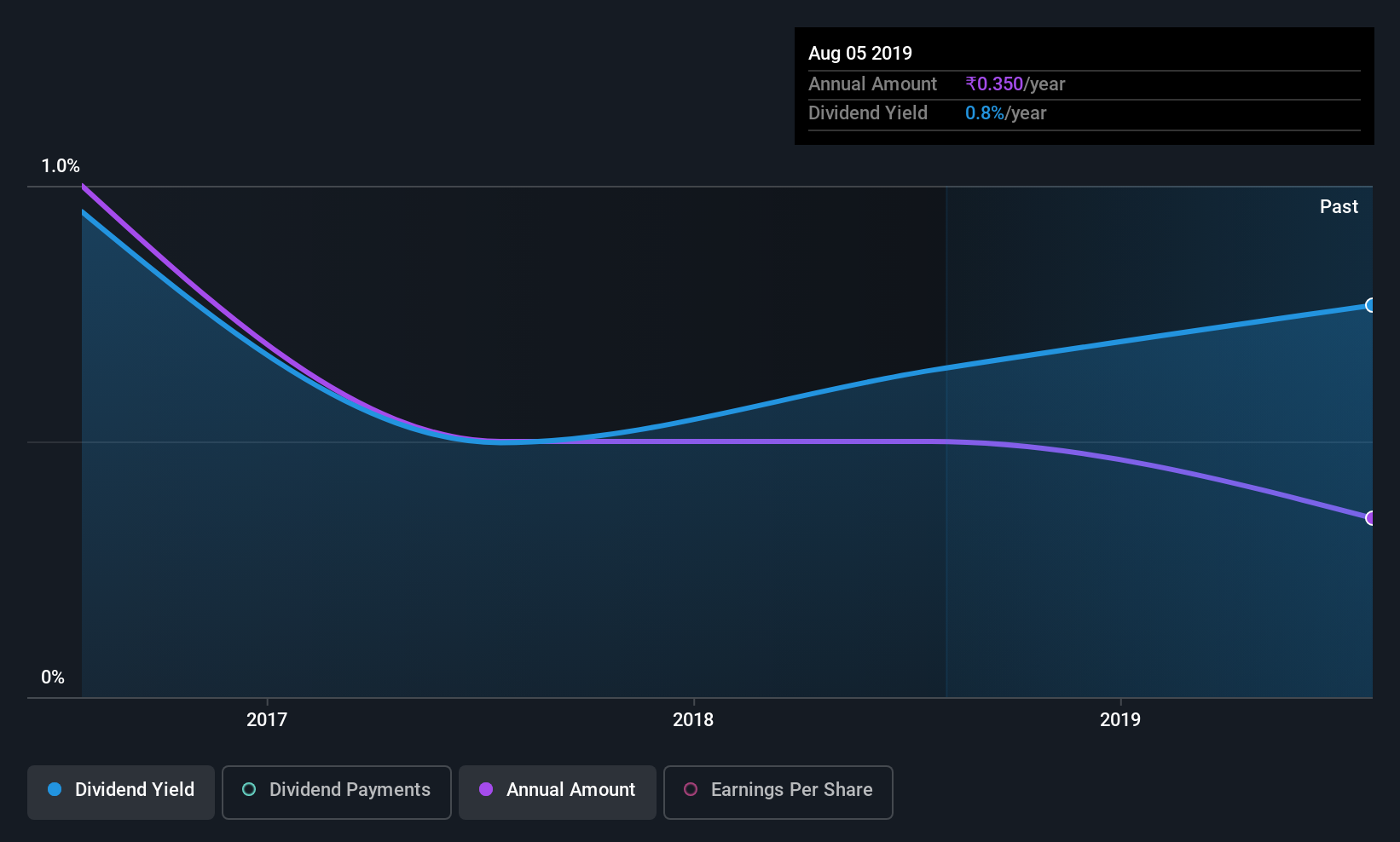The width and height of the screenshot is (1400, 842).
Task: Click the ₹0.350/year annual amount value
Action: click(x=1015, y=84)
